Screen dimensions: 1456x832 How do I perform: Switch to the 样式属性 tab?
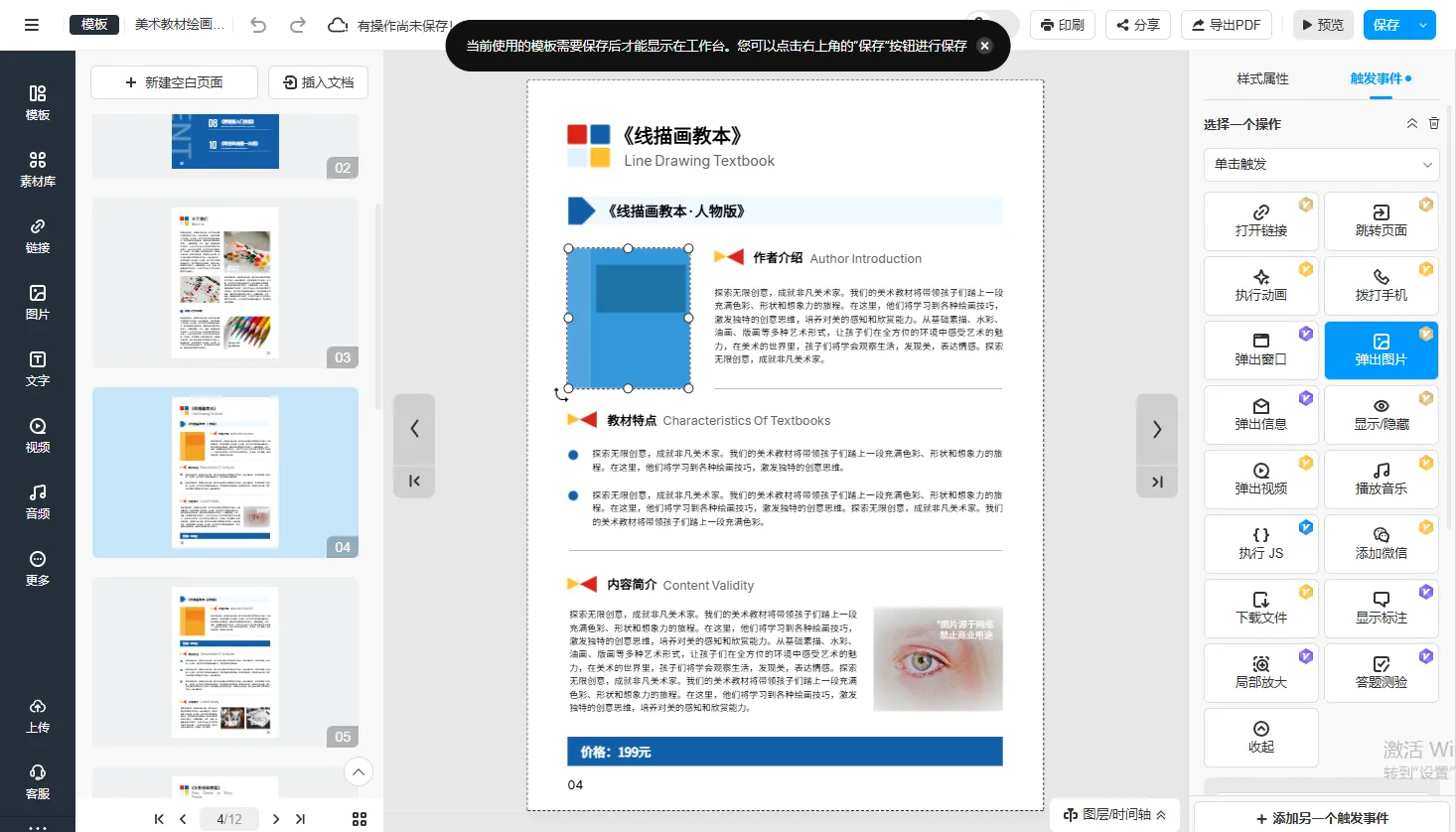pos(1262,78)
